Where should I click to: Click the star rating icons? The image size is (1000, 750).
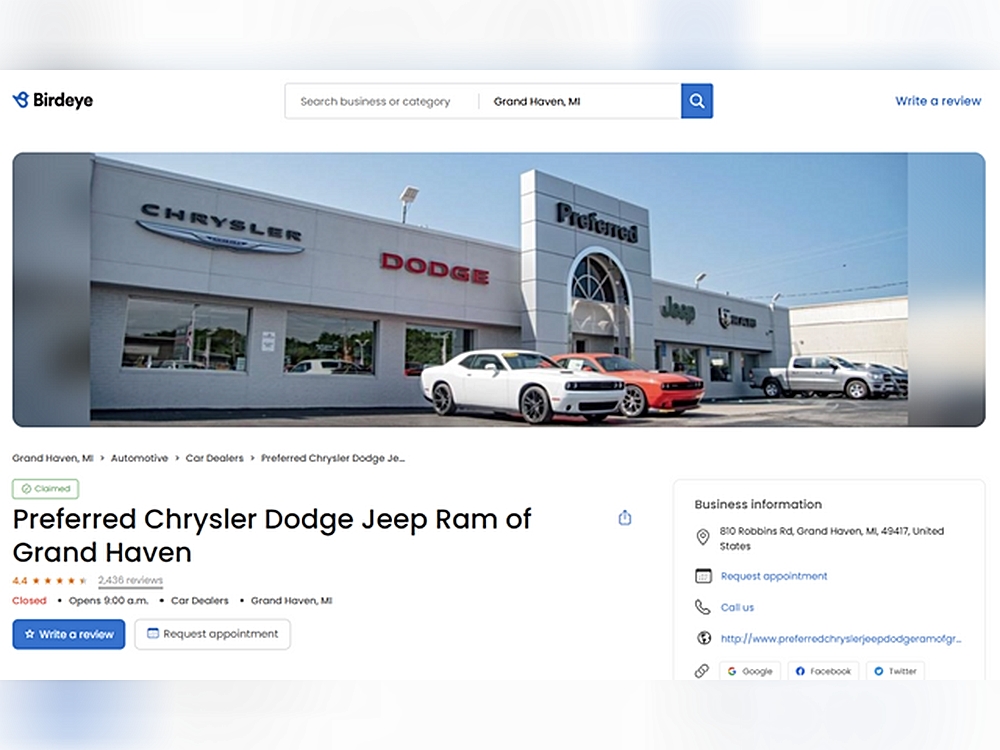(x=60, y=580)
